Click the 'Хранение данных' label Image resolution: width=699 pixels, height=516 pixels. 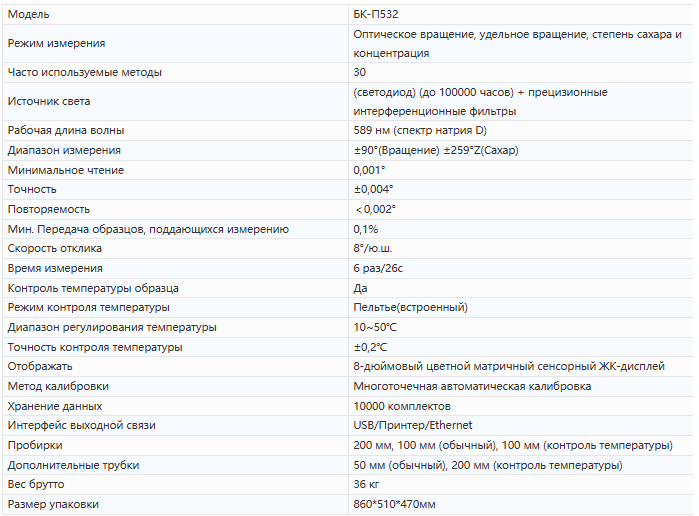click(x=55, y=406)
